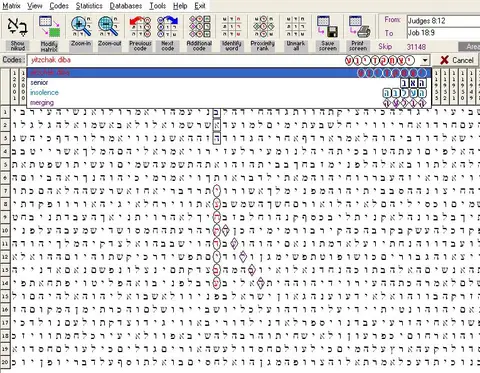Click the red-circled letter in row 7
Screen dimensions: 480x373
click(216, 191)
